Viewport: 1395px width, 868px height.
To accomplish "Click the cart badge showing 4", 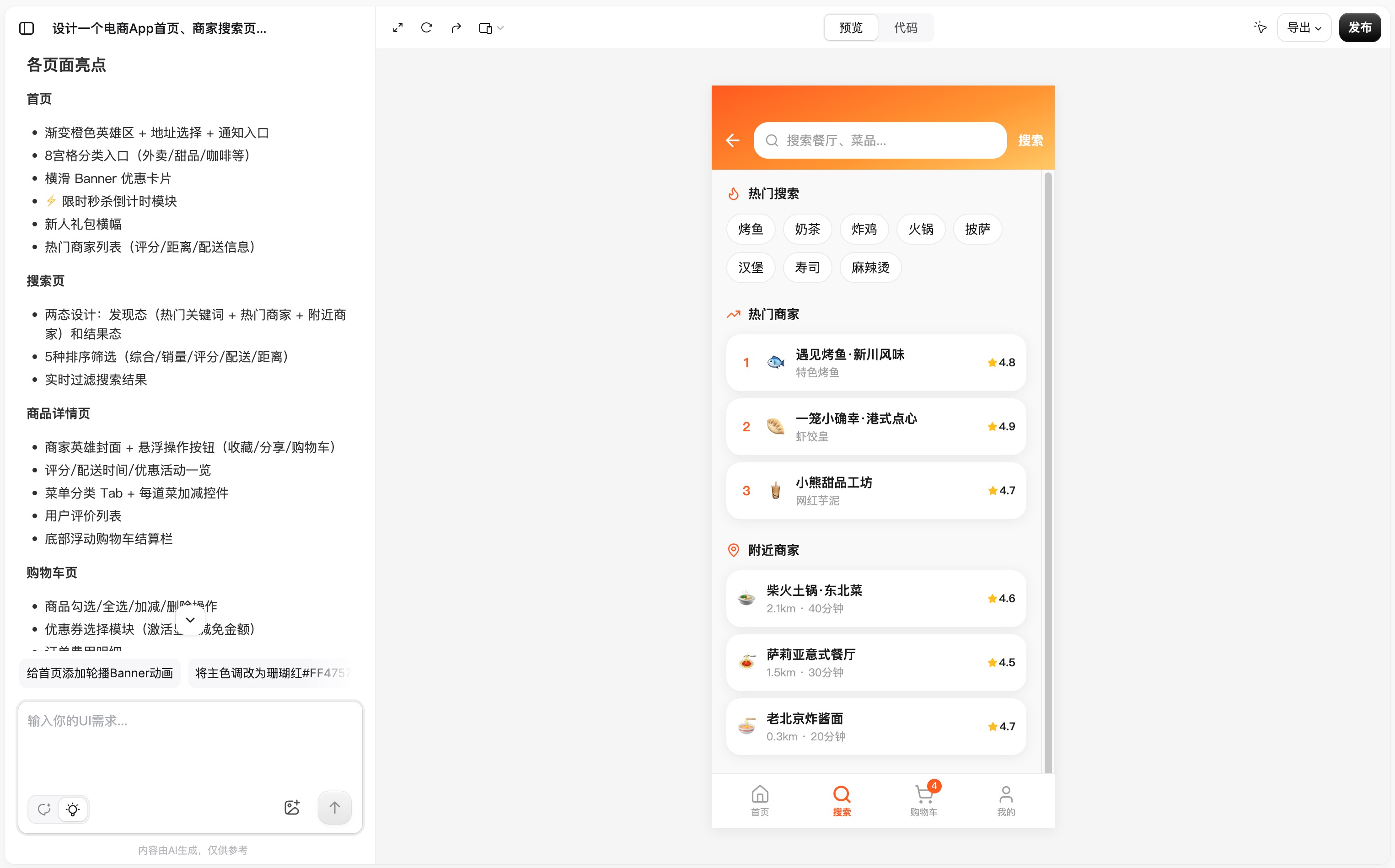I will click(x=934, y=786).
